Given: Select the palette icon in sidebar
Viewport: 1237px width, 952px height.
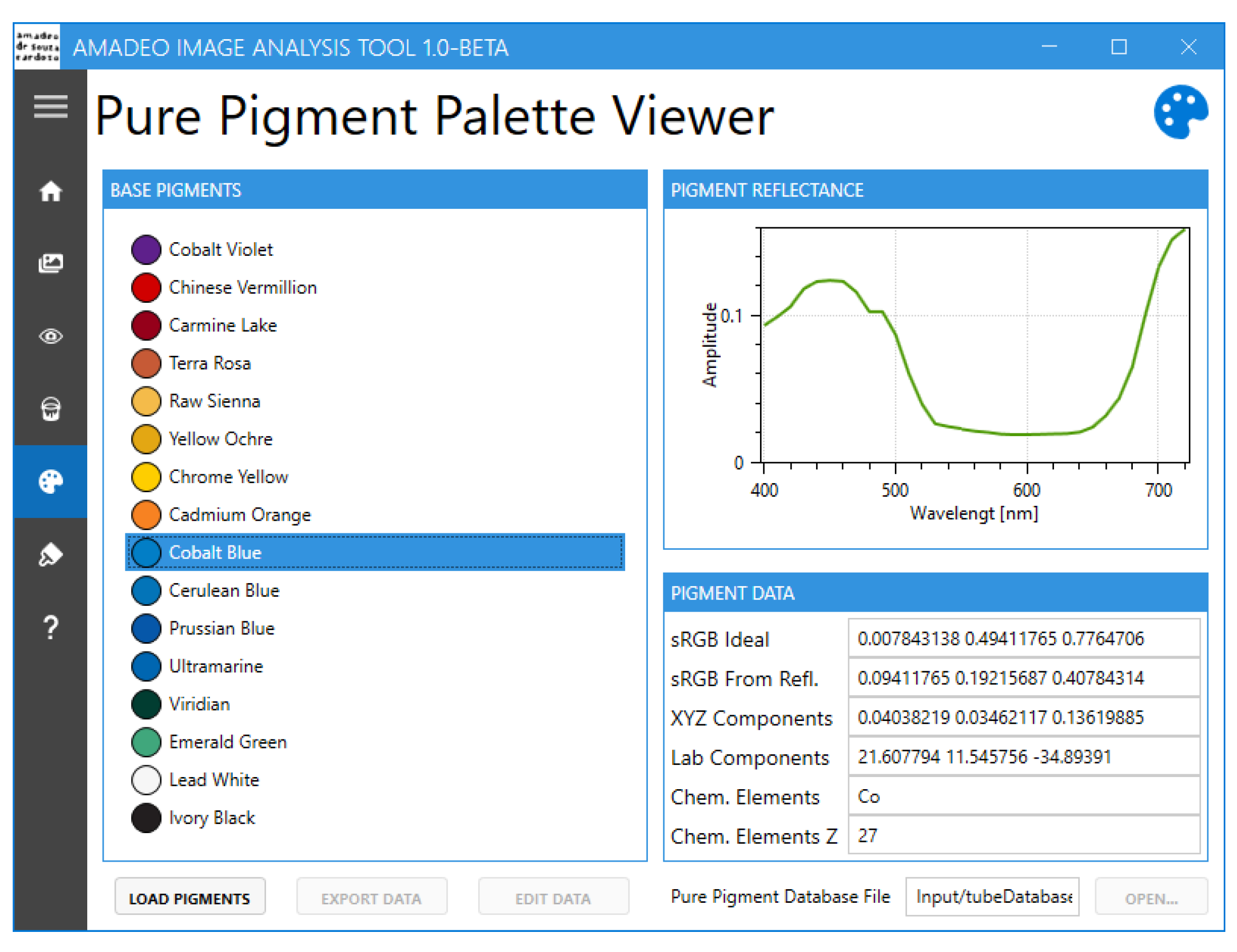Looking at the screenshot, I should click(50, 482).
